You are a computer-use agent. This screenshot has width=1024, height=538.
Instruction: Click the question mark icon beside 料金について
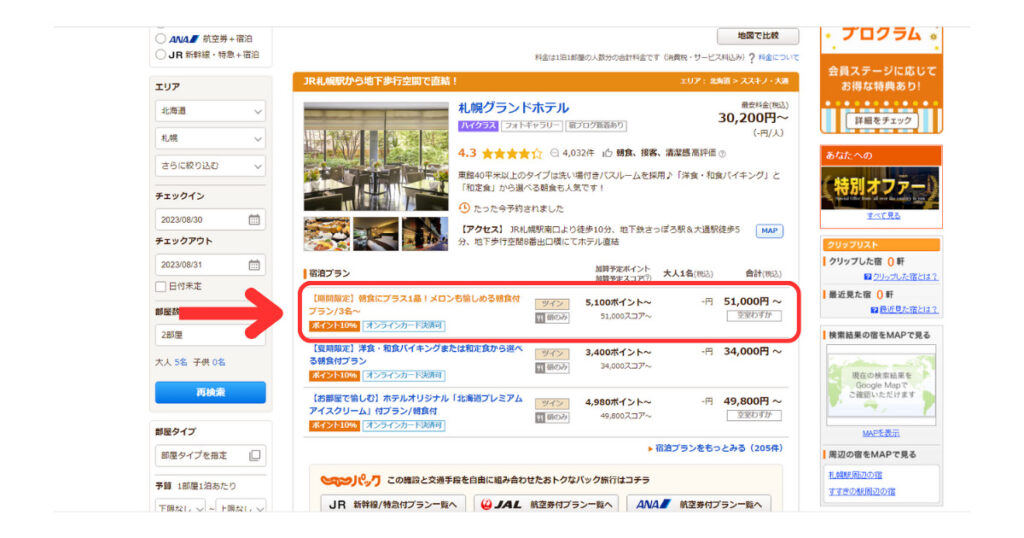coord(752,58)
